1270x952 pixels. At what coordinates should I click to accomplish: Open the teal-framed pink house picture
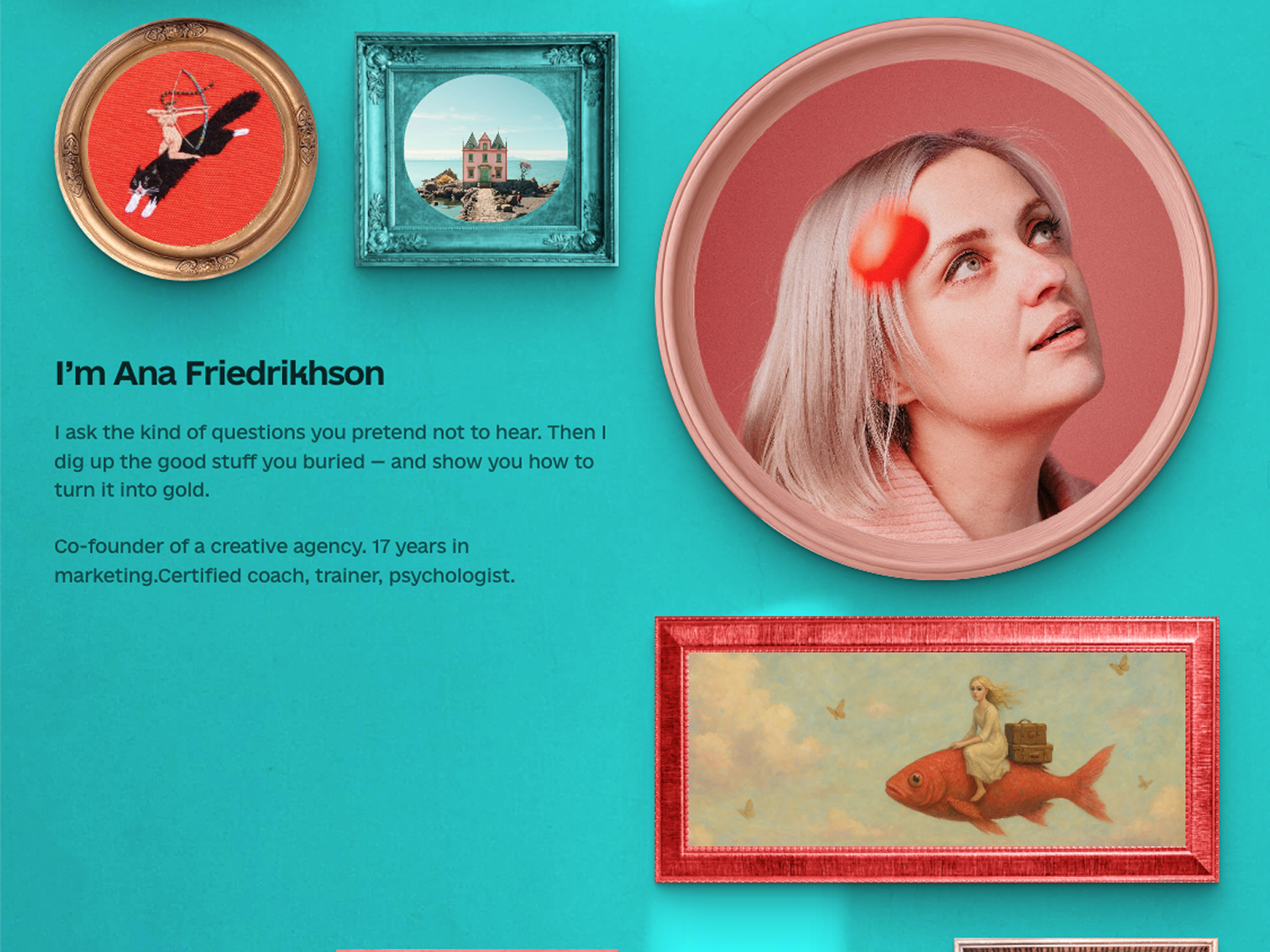(487, 149)
